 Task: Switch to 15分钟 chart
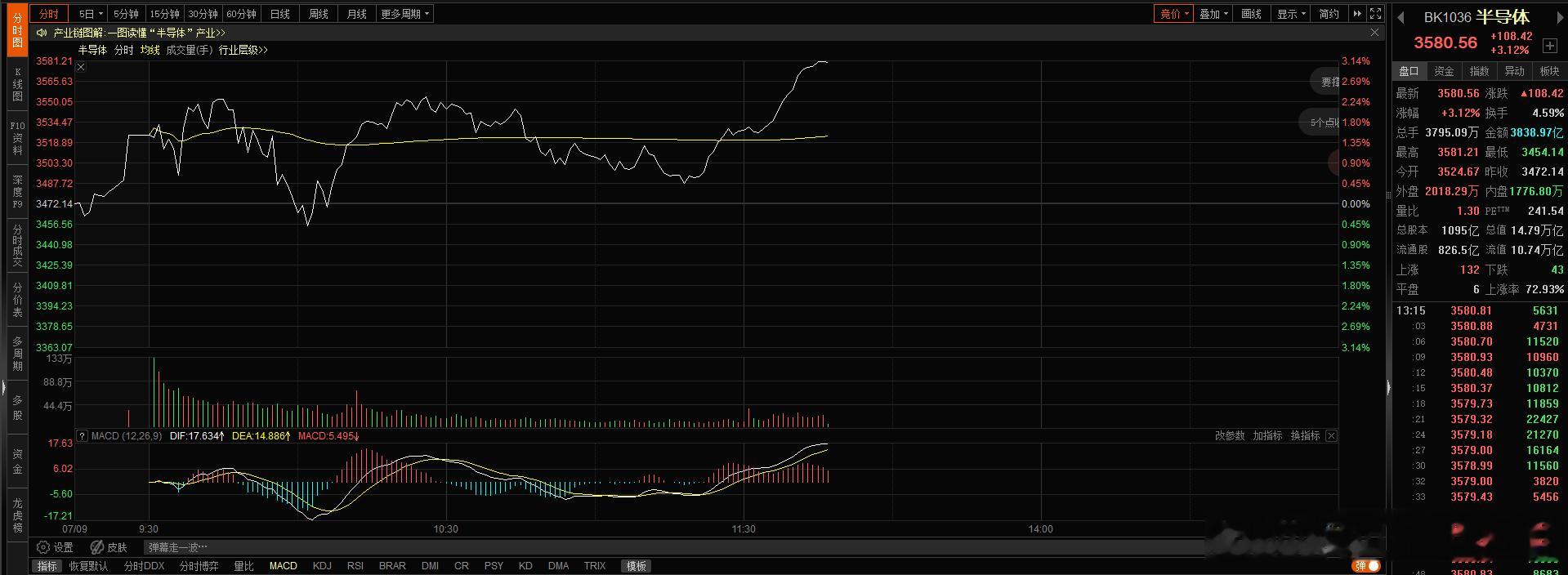tap(164, 14)
